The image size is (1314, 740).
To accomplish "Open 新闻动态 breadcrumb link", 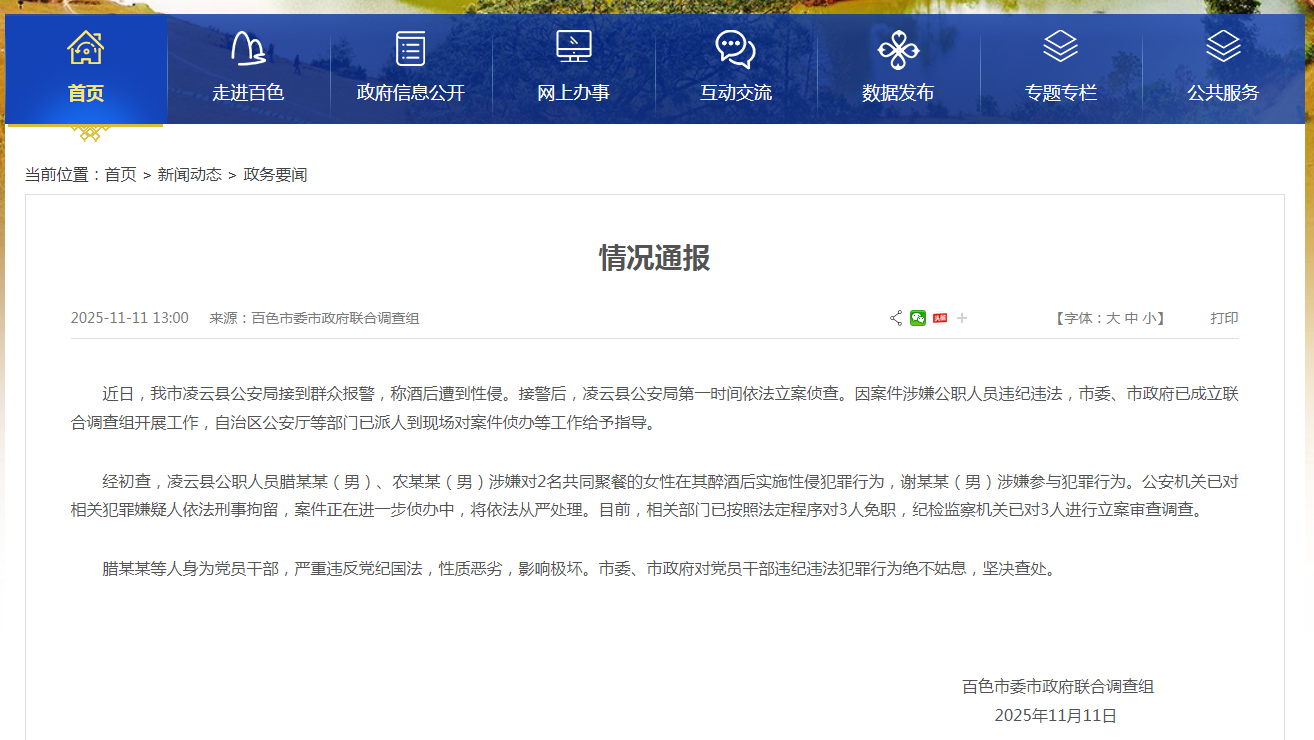I will click(189, 174).
